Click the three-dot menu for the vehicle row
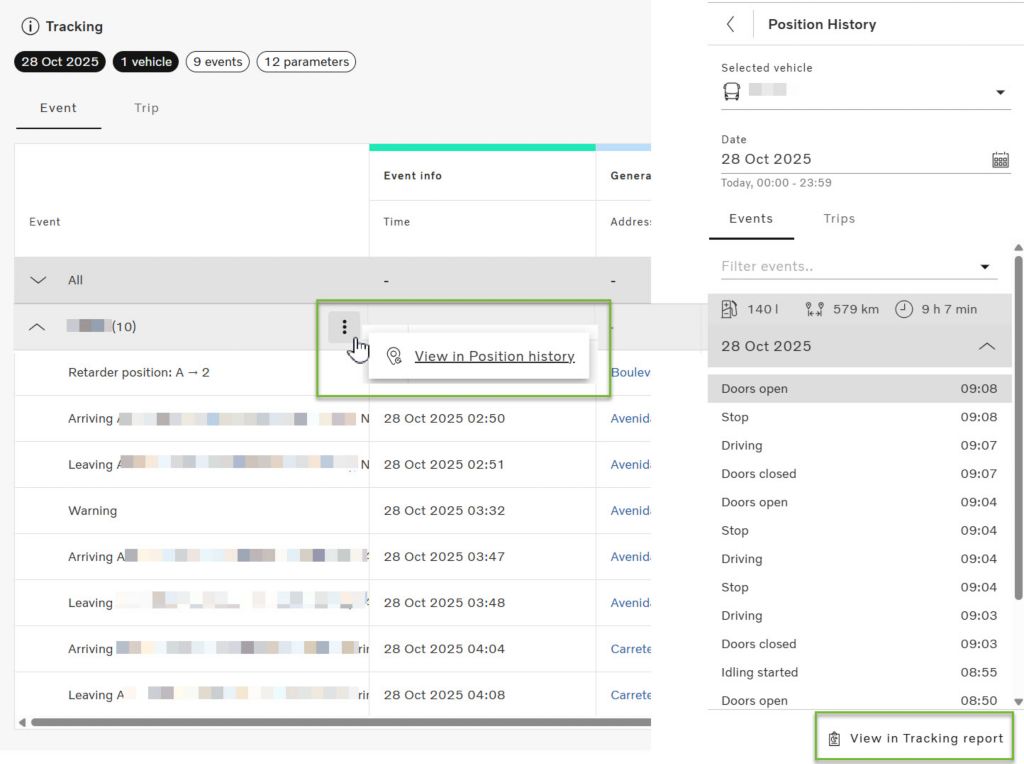This screenshot has height=764, width=1024. coord(344,327)
